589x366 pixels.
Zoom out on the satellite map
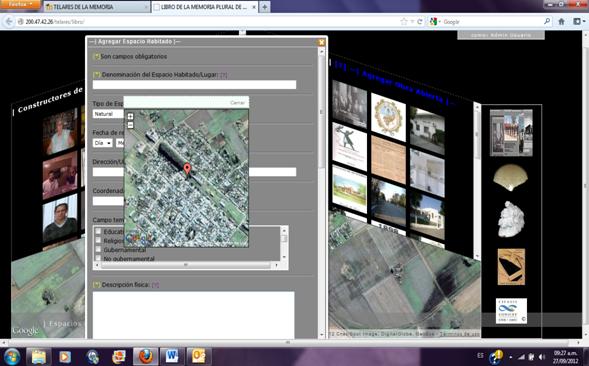click(x=130, y=125)
